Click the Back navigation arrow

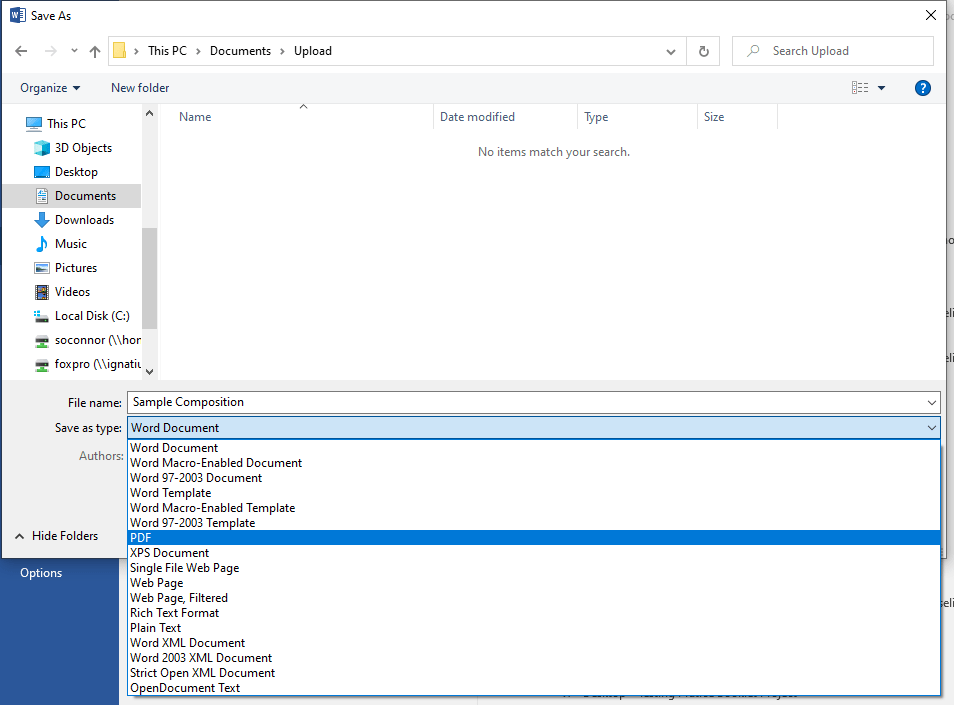click(x=21, y=50)
